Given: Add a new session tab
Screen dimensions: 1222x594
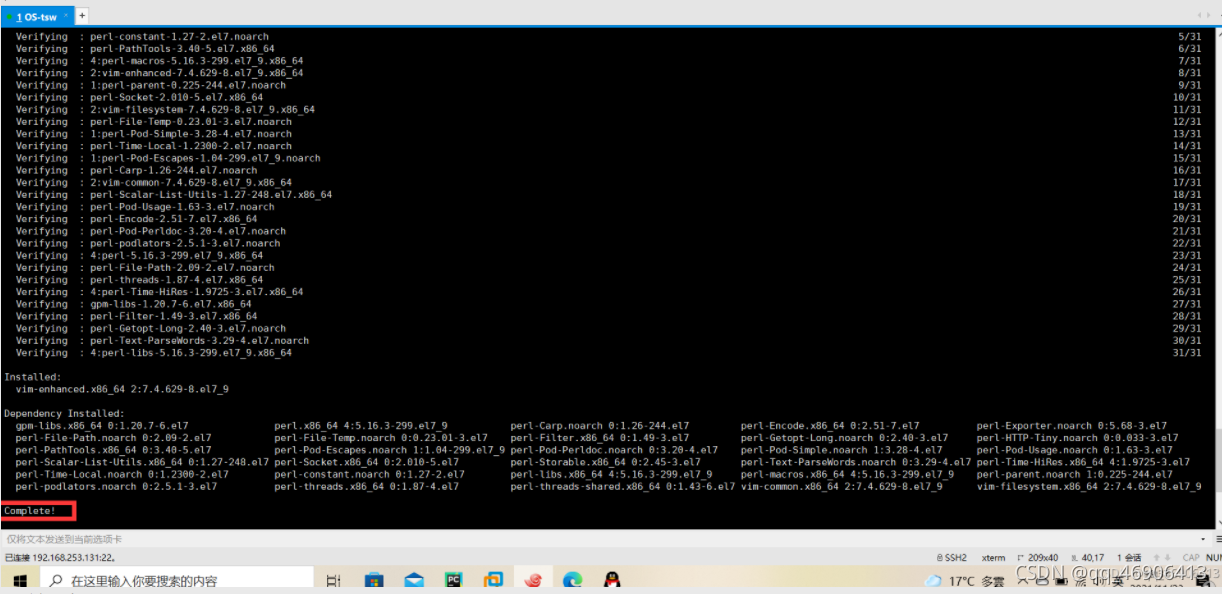Looking at the screenshot, I should (82, 16).
